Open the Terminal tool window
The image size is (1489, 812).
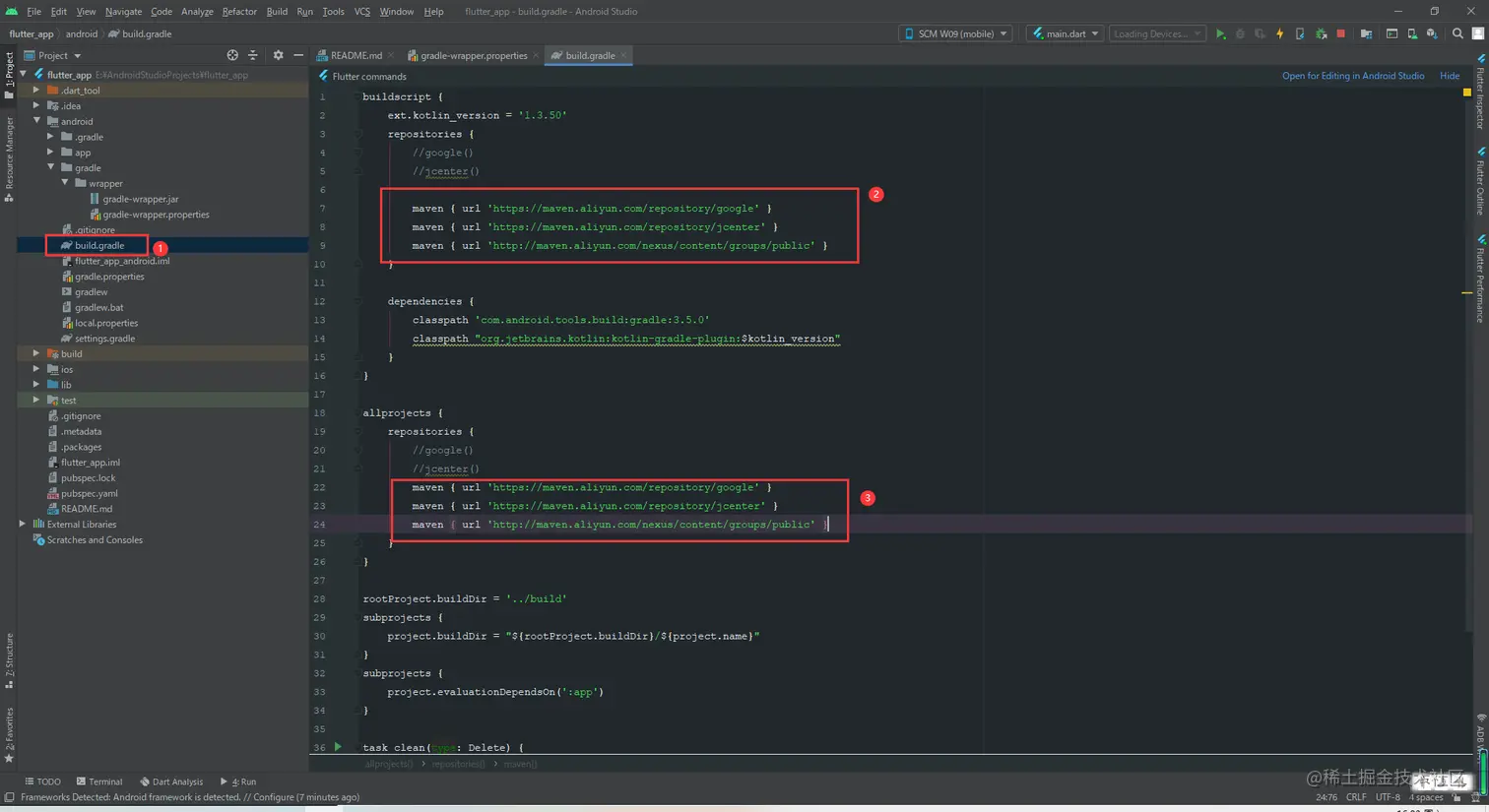(x=98, y=781)
